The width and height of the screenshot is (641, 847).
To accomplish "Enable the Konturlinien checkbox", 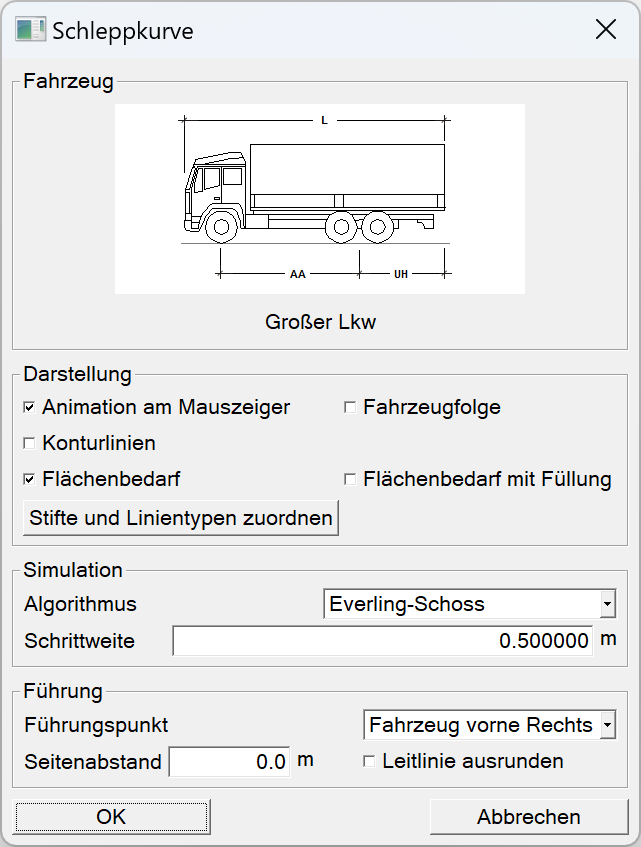I will coord(30,443).
